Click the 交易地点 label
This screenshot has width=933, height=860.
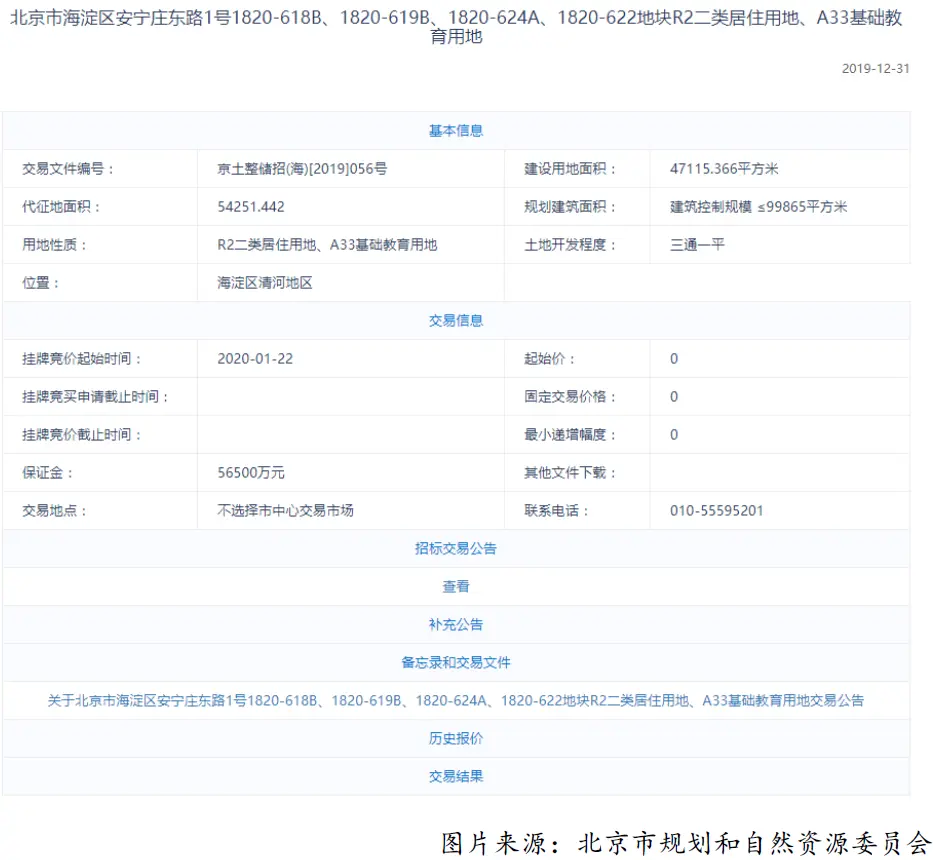(55, 511)
